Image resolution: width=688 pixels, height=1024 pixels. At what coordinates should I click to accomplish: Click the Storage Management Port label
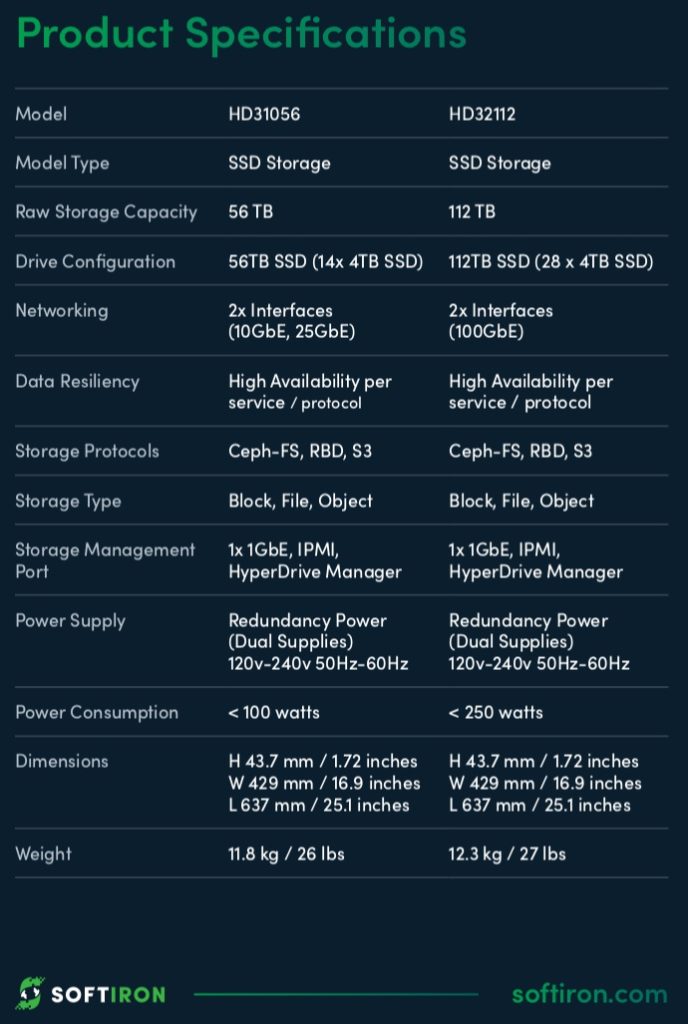pyautogui.click(x=105, y=560)
